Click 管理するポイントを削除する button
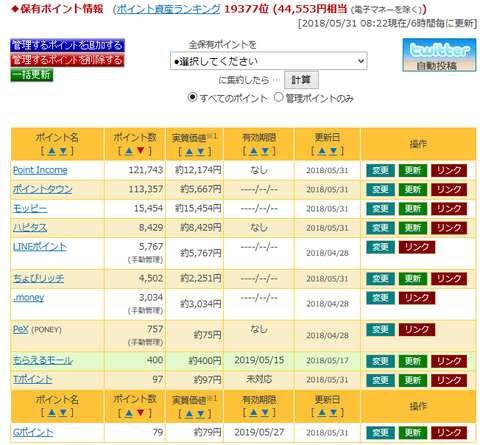The width and height of the screenshot is (480, 445). (x=67, y=60)
